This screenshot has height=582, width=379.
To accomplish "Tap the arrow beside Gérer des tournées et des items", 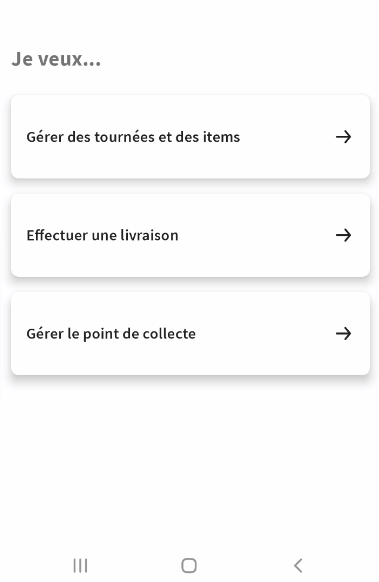I will click(x=343, y=137).
